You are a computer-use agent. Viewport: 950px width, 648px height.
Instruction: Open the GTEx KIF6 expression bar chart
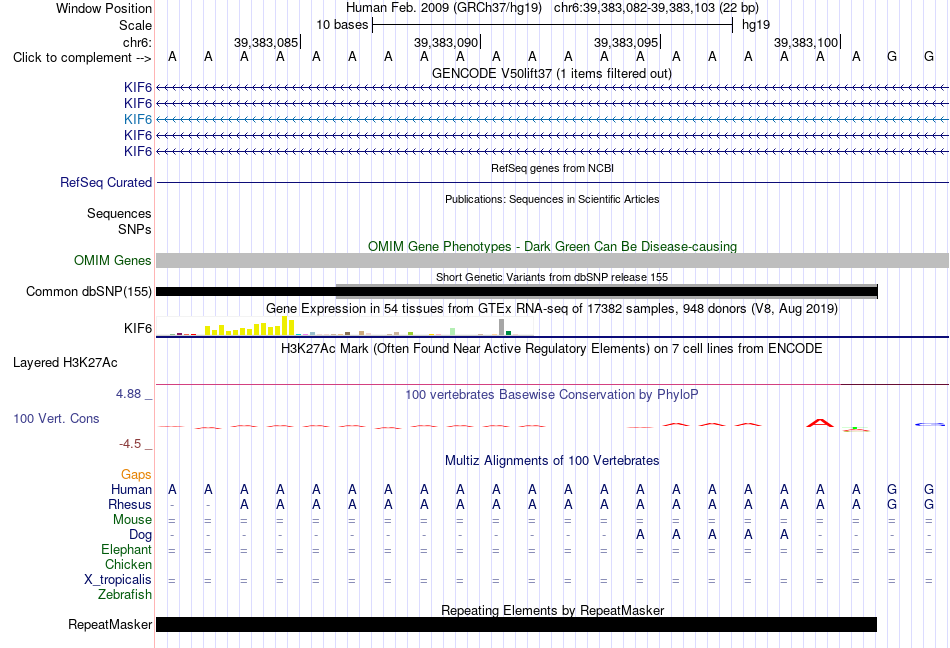pos(344,326)
